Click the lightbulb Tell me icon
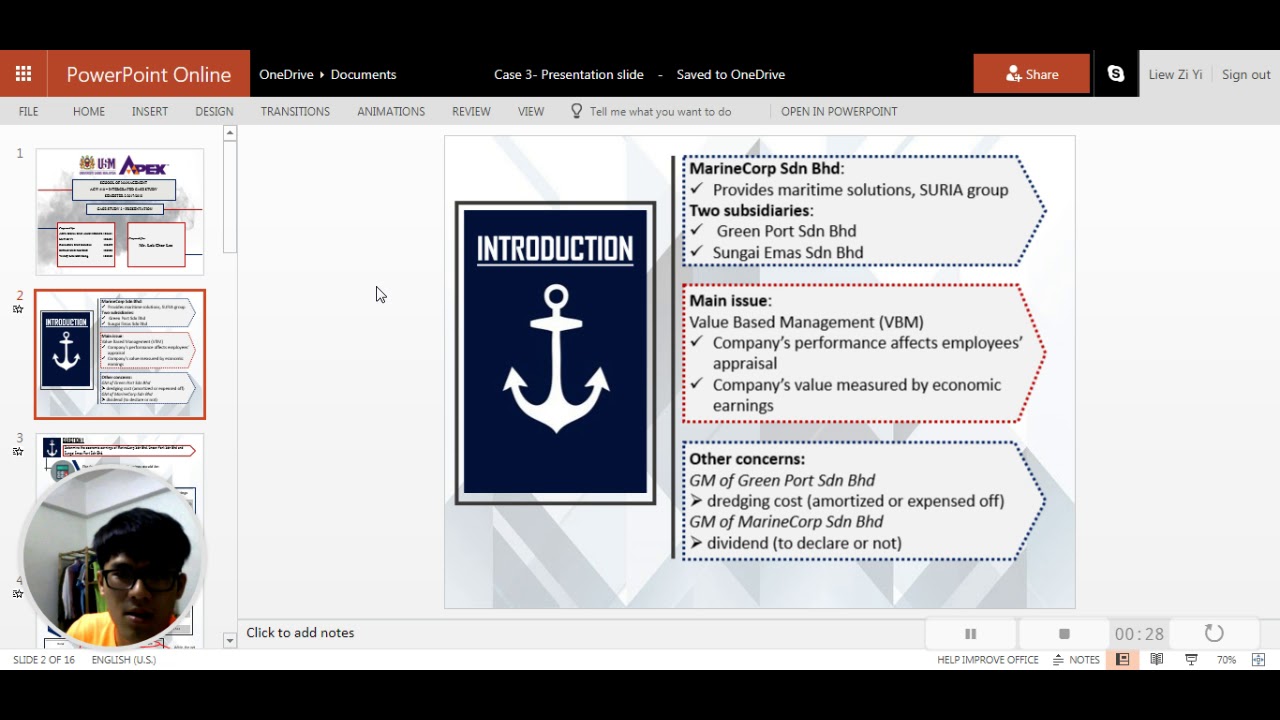Image resolution: width=1280 pixels, height=720 pixels. click(576, 111)
